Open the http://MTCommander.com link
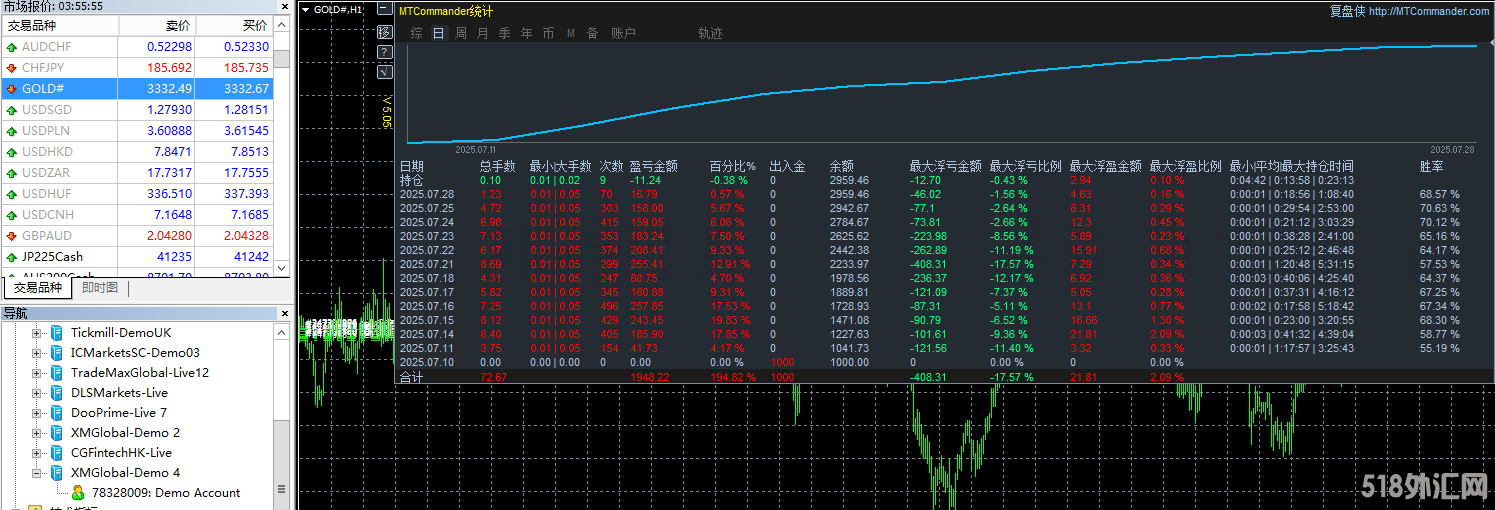This screenshot has width=1495, height=510. [x=1429, y=12]
